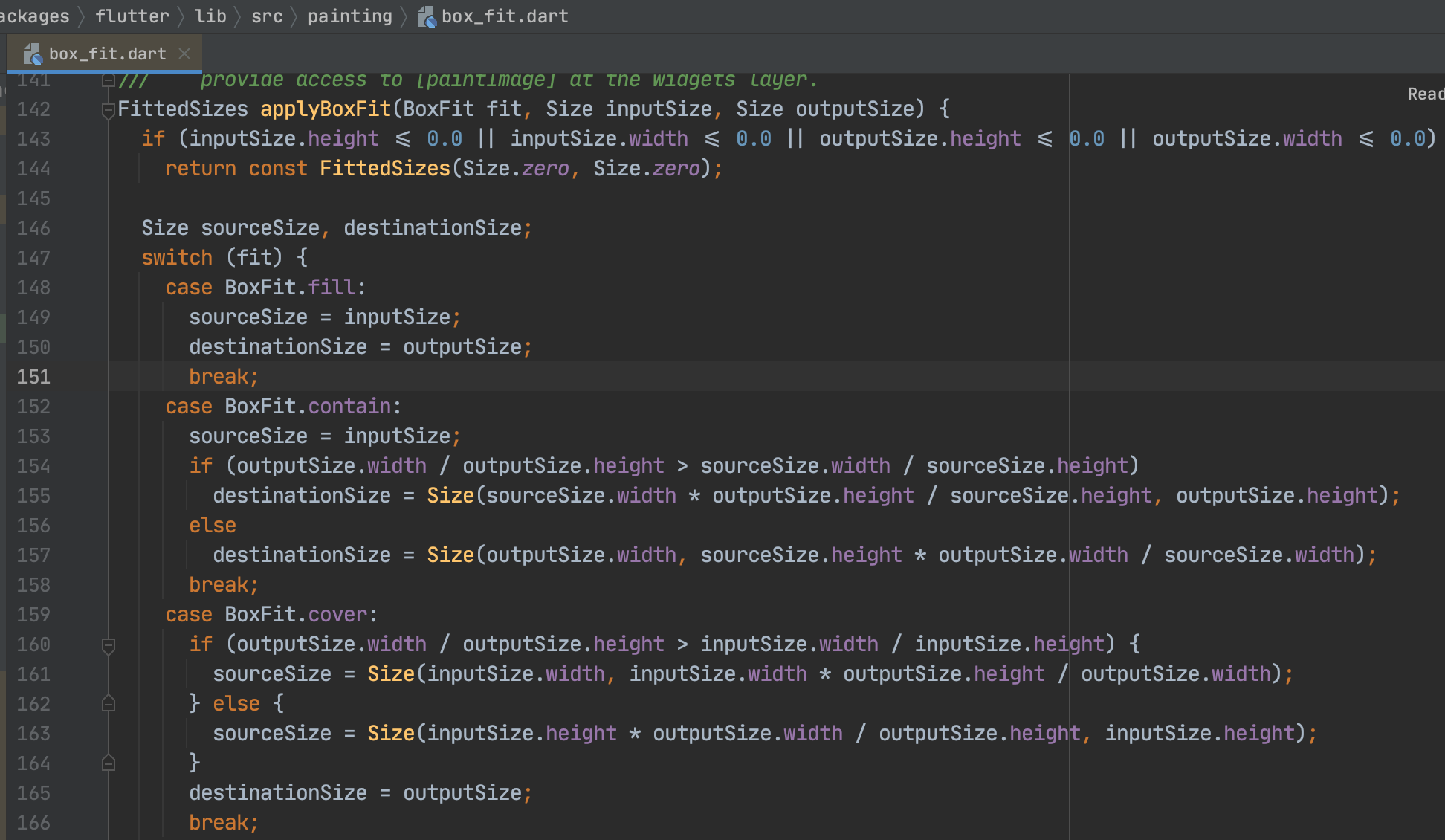
Task: Click applyBoxFit function name
Action: click(326, 109)
